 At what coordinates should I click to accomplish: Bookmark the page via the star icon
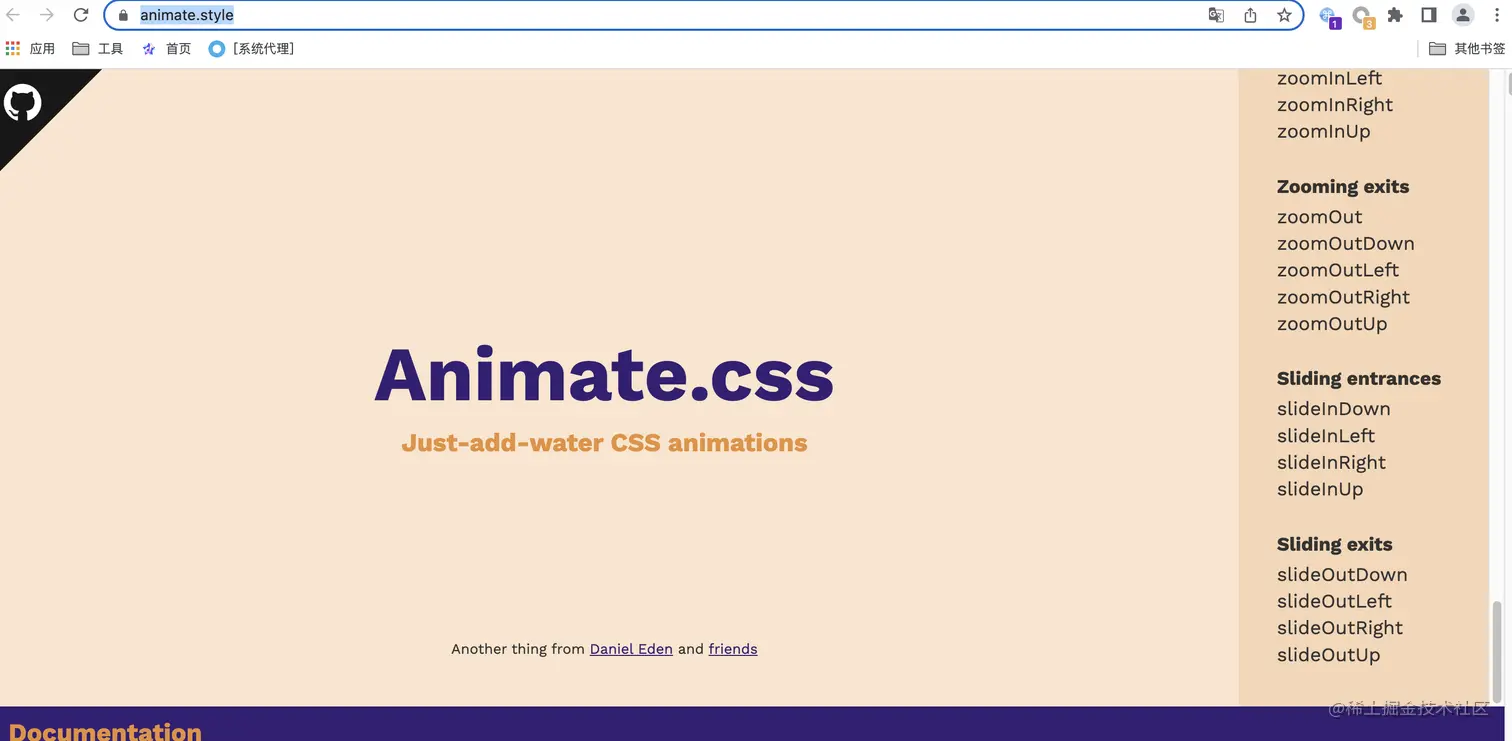tap(1284, 15)
